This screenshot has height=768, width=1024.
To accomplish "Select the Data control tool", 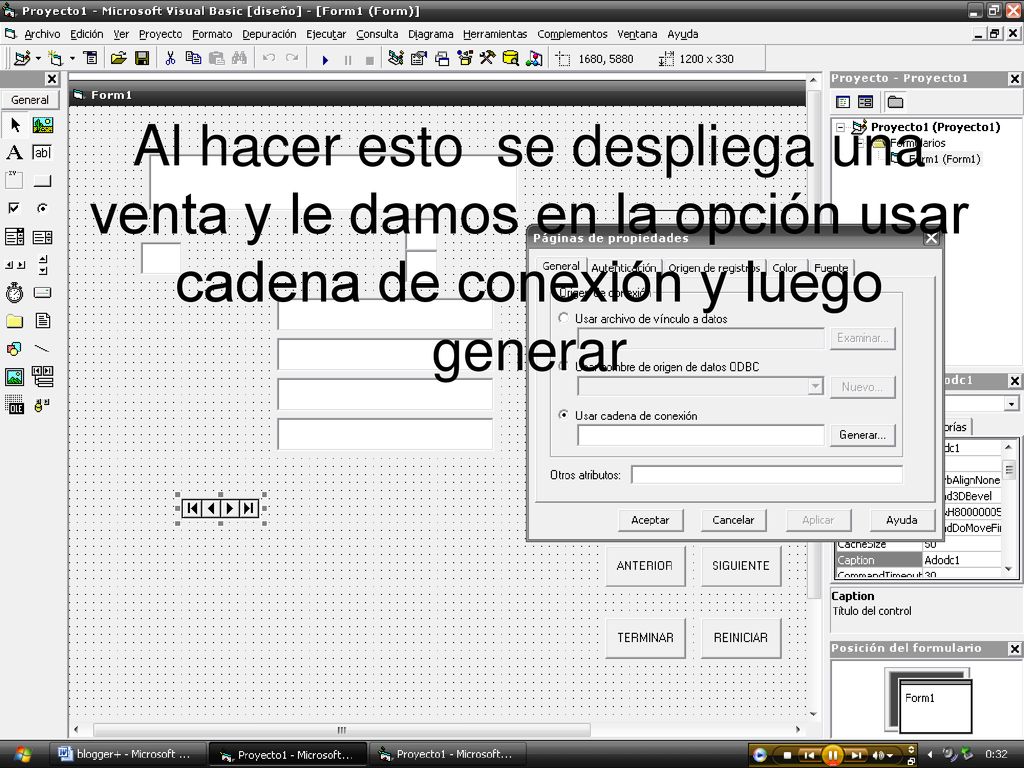I will (x=42, y=377).
